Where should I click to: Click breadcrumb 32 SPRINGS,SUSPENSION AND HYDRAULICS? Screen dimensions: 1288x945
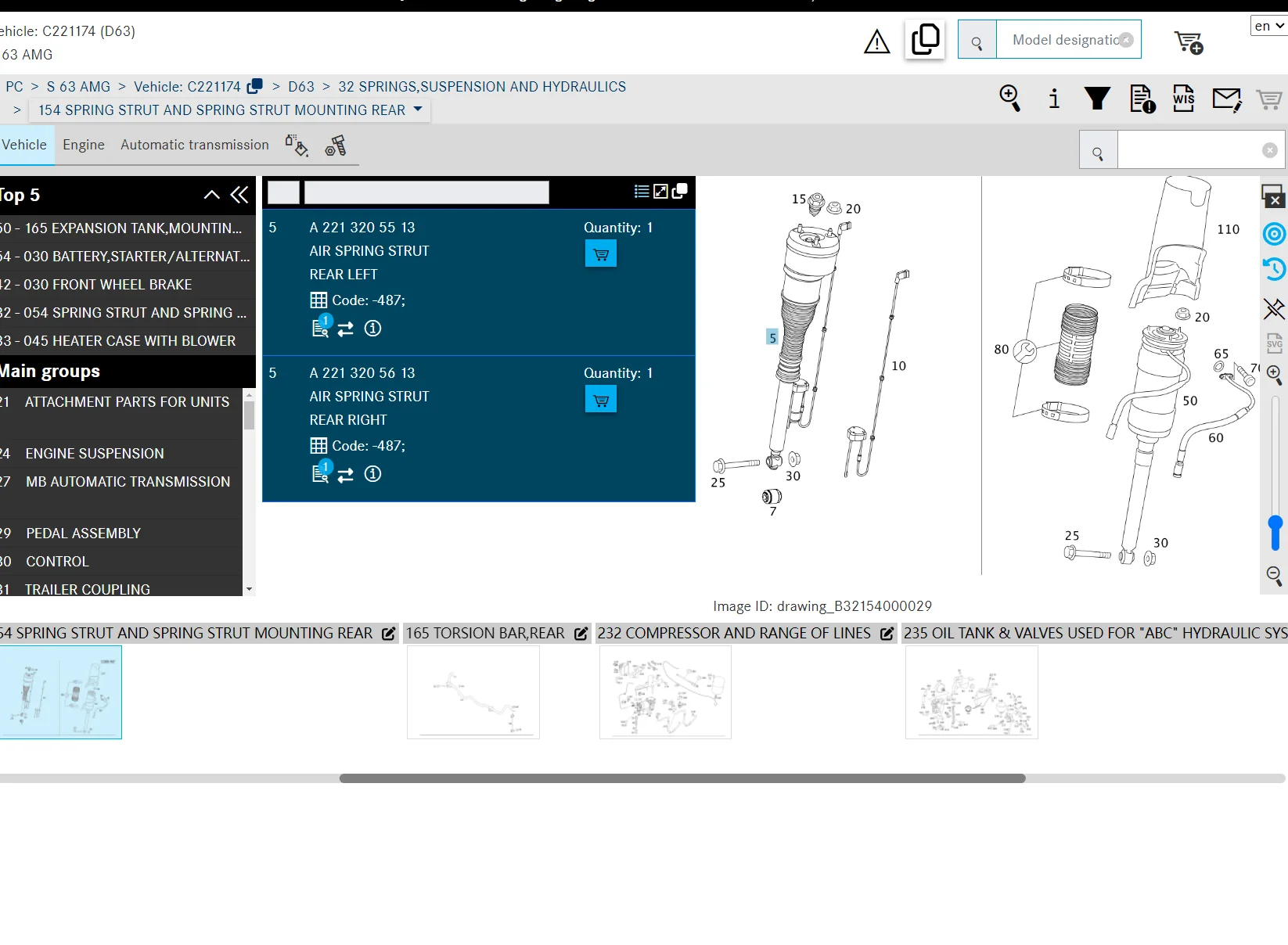tap(482, 87)
